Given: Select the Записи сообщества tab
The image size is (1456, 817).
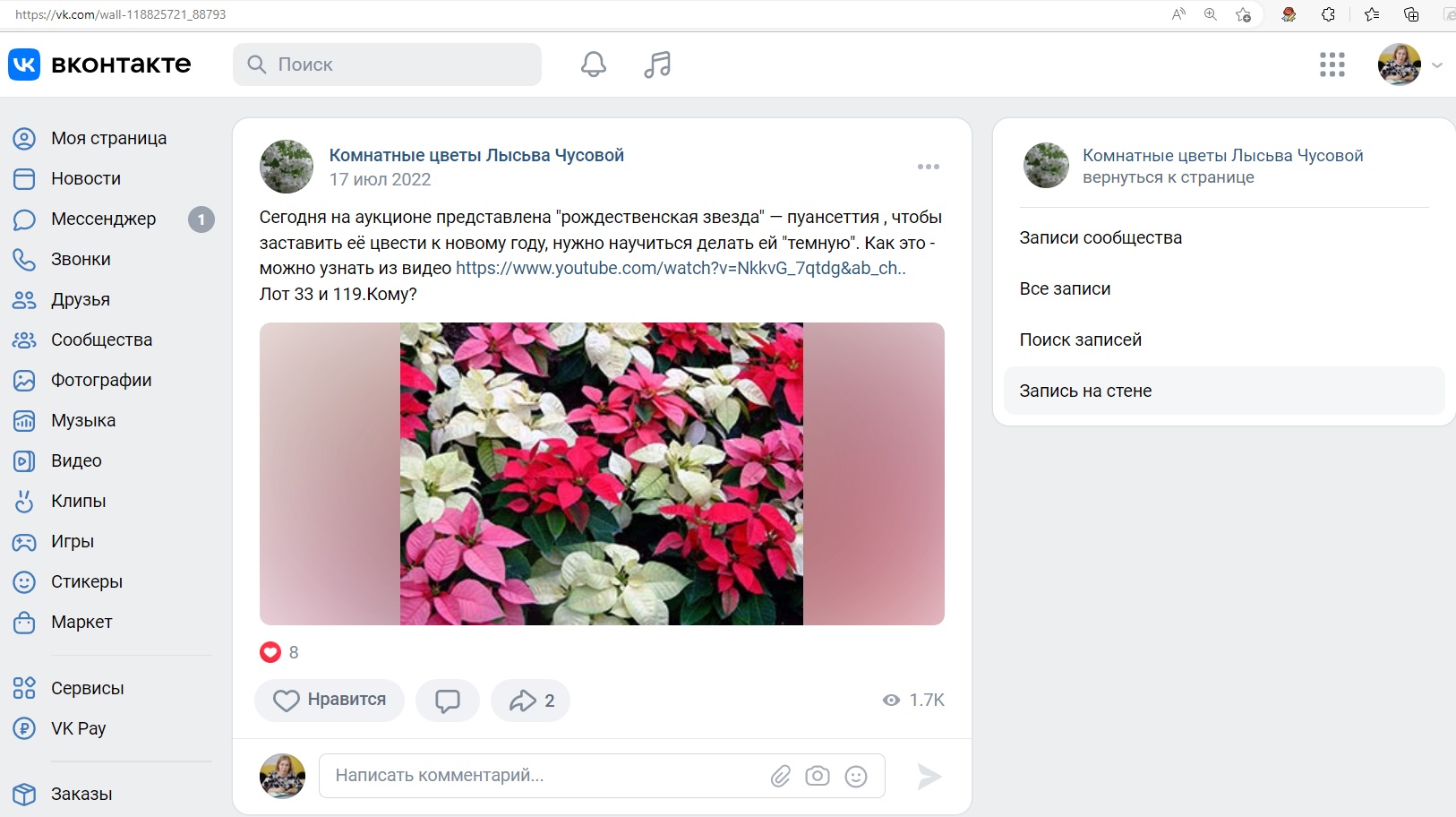Looking at the screenshot, I should coord(1224,237).
